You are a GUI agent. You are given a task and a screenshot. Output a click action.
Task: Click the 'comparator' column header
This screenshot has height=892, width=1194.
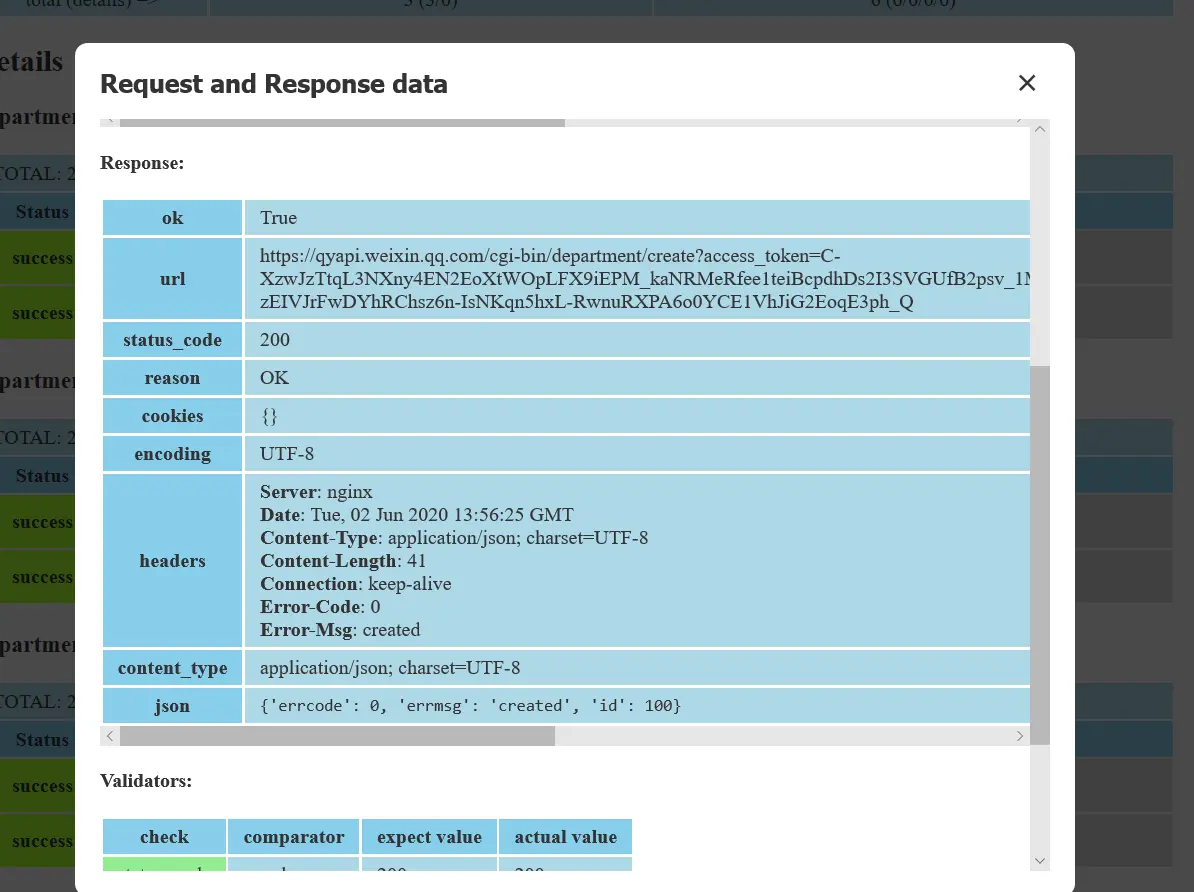(294, 836)
